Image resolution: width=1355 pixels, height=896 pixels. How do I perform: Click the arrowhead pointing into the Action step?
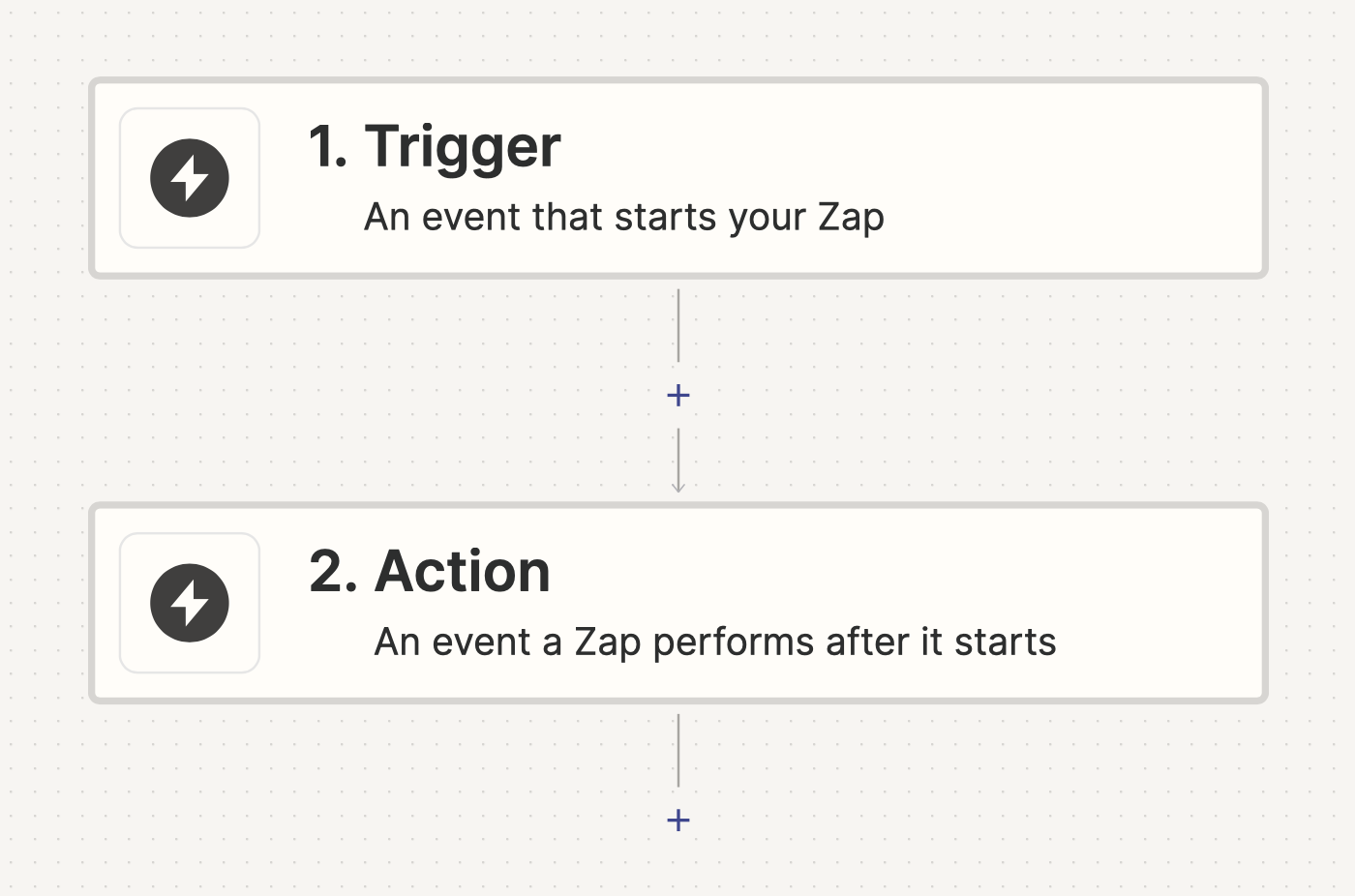coord(678,488)
